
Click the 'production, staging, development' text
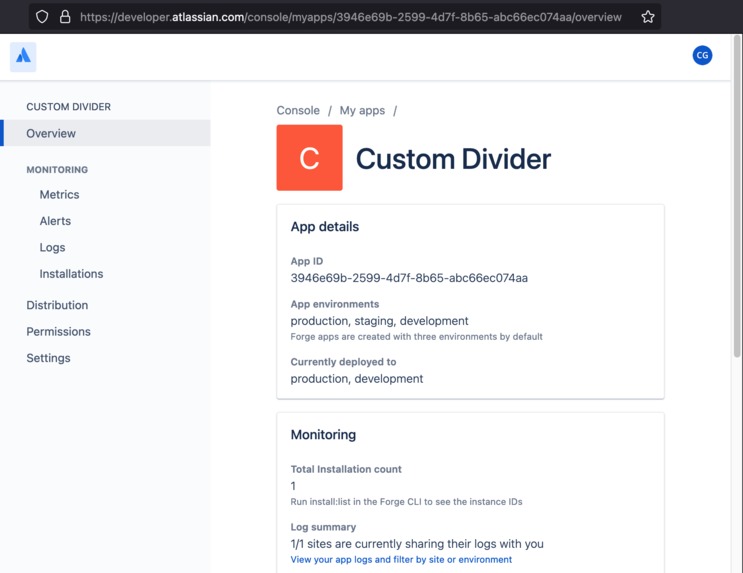pos(379,321)
